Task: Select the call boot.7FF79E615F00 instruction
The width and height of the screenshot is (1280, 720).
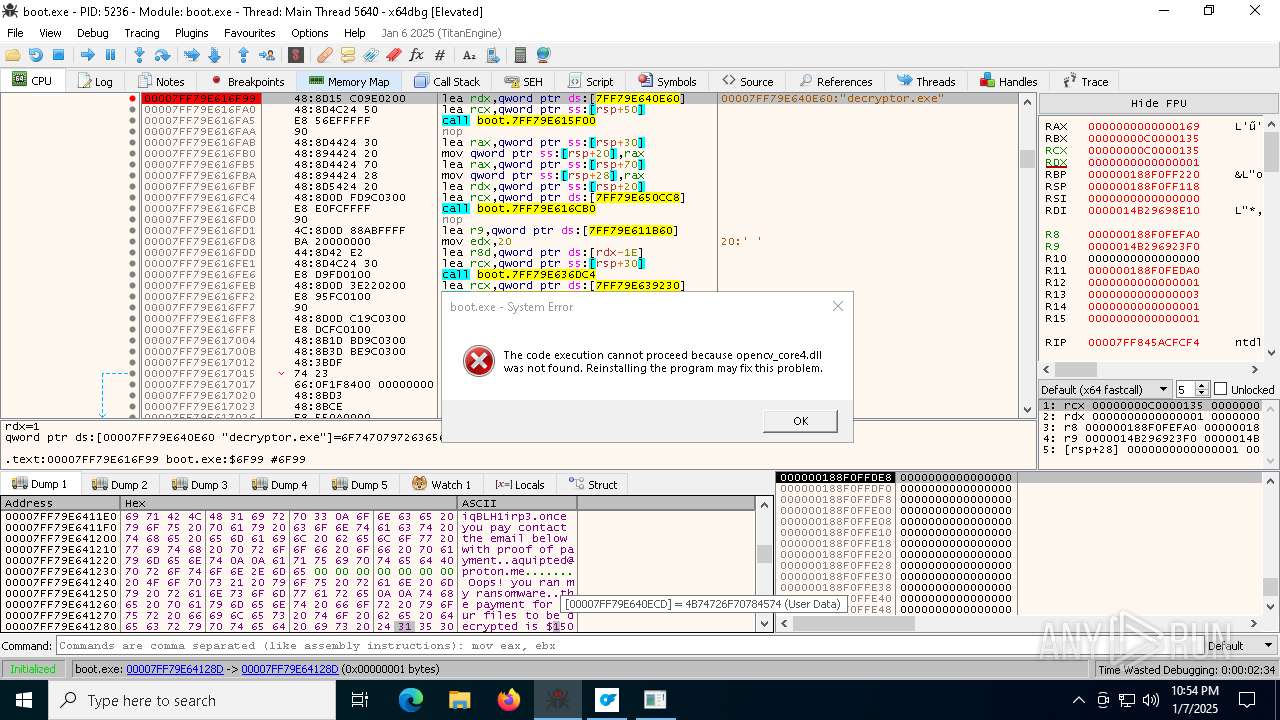Action: pos(519,121)
